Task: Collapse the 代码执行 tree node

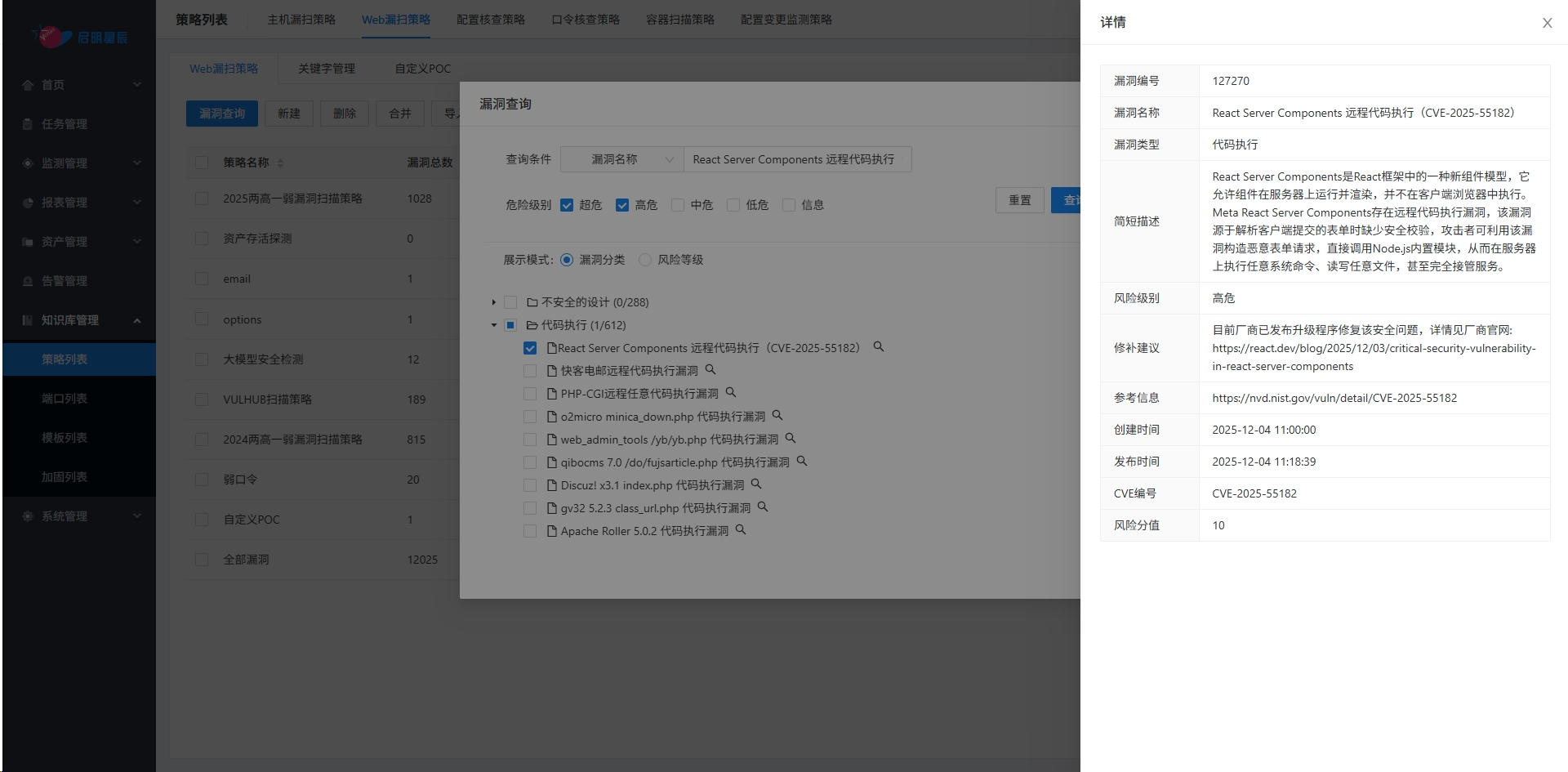Action: [x=493, y=324]
